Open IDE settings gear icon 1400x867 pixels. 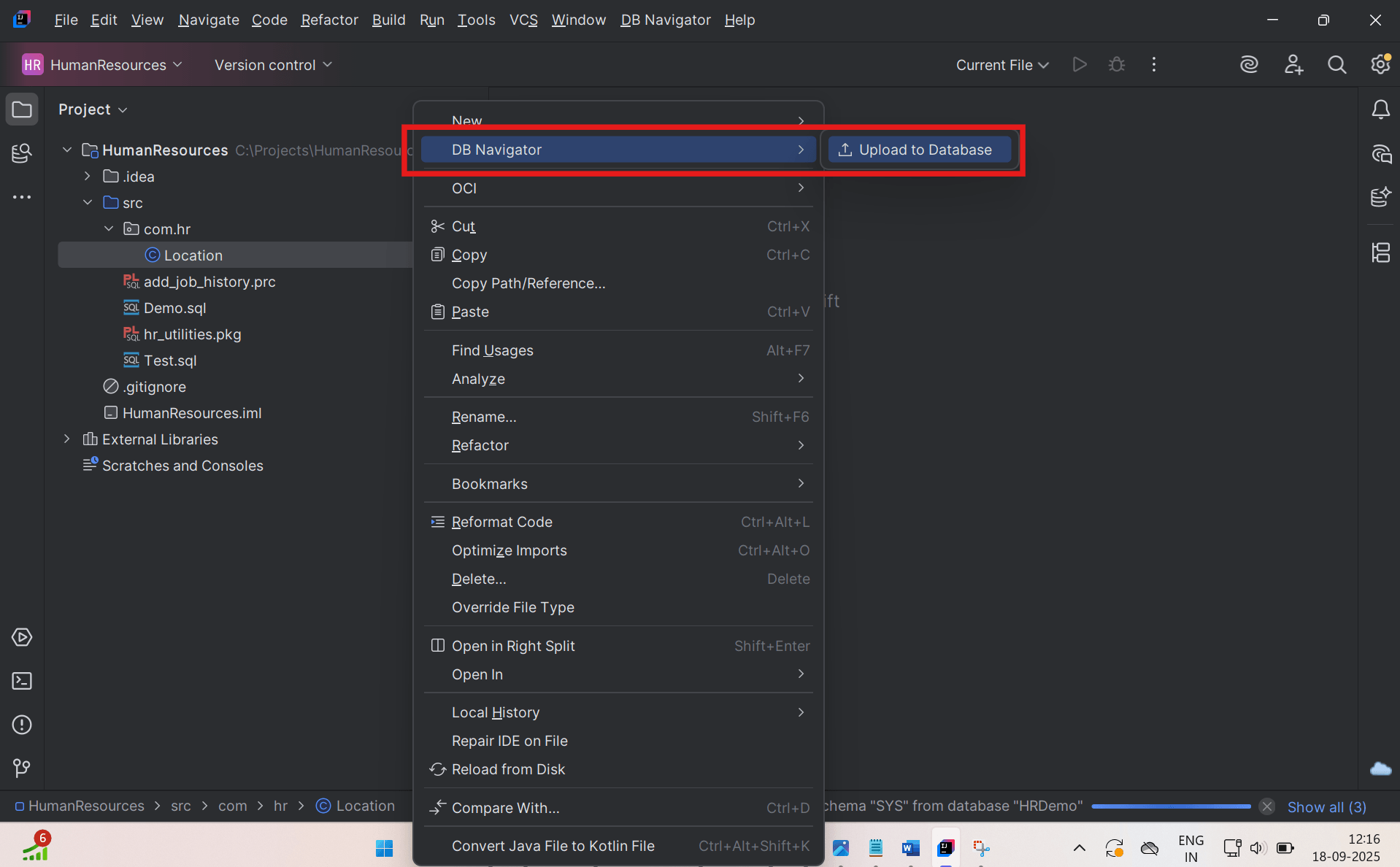click(x=1381, y=64)
